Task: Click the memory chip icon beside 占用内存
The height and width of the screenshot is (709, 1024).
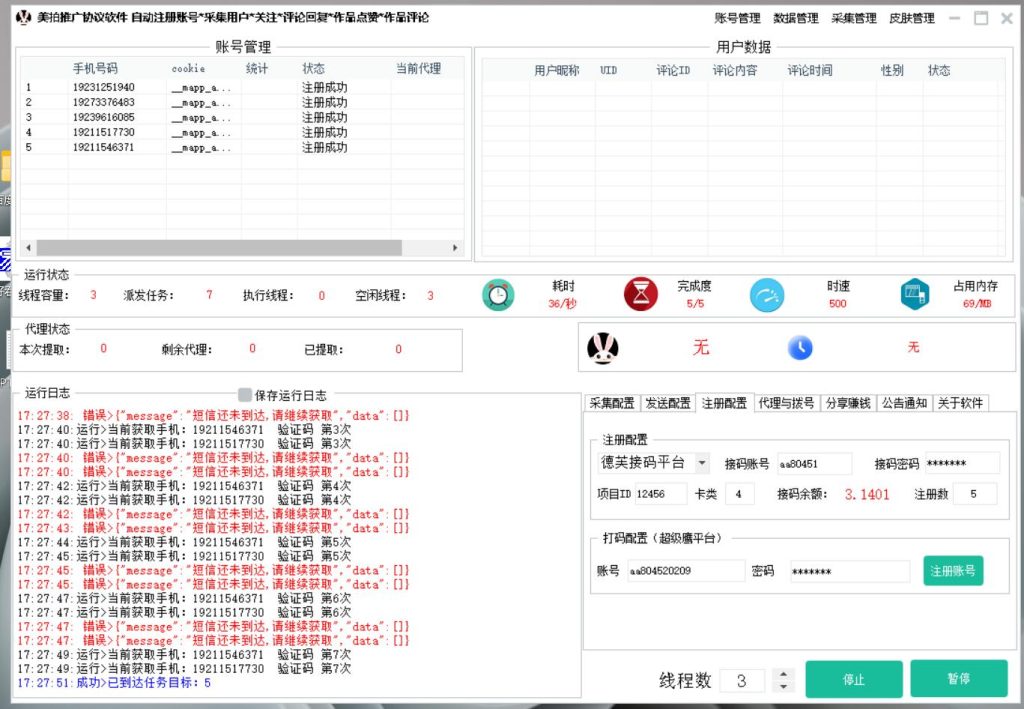Action: (x=912, y=296)
